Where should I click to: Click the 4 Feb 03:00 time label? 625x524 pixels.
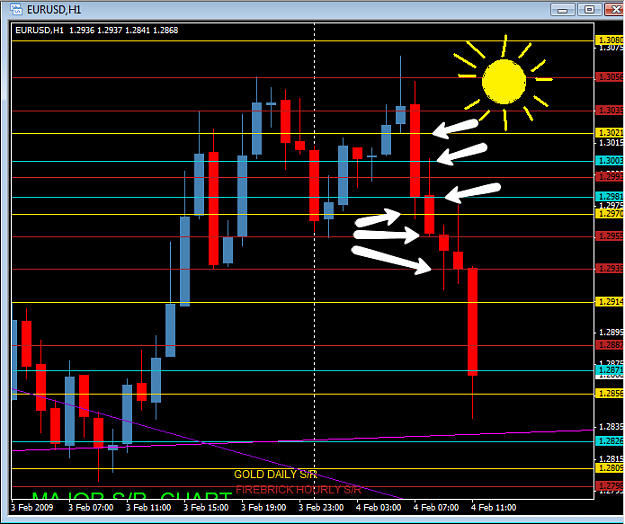pyautogui.click(x=378, y=508)
